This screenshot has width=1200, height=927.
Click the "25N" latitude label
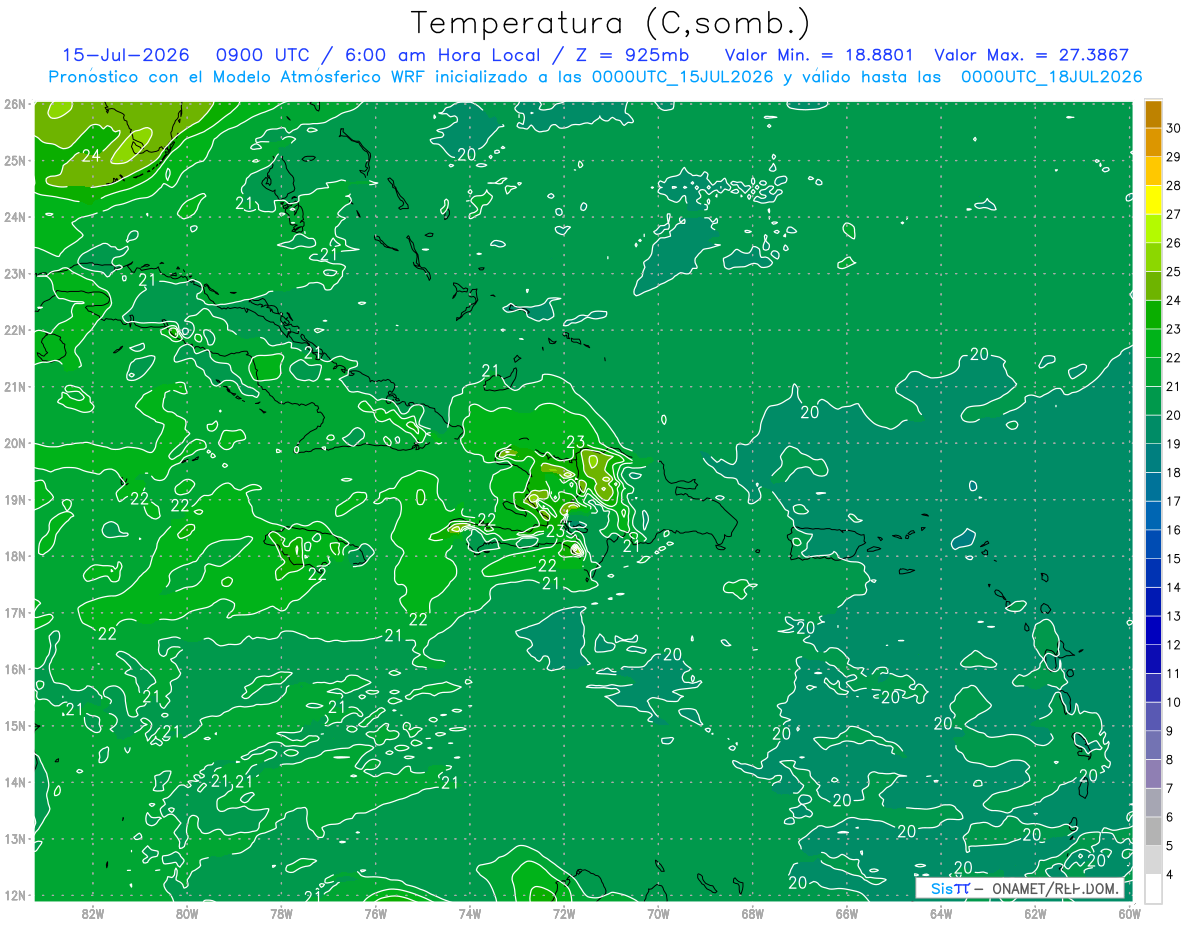tap(15, 160)
